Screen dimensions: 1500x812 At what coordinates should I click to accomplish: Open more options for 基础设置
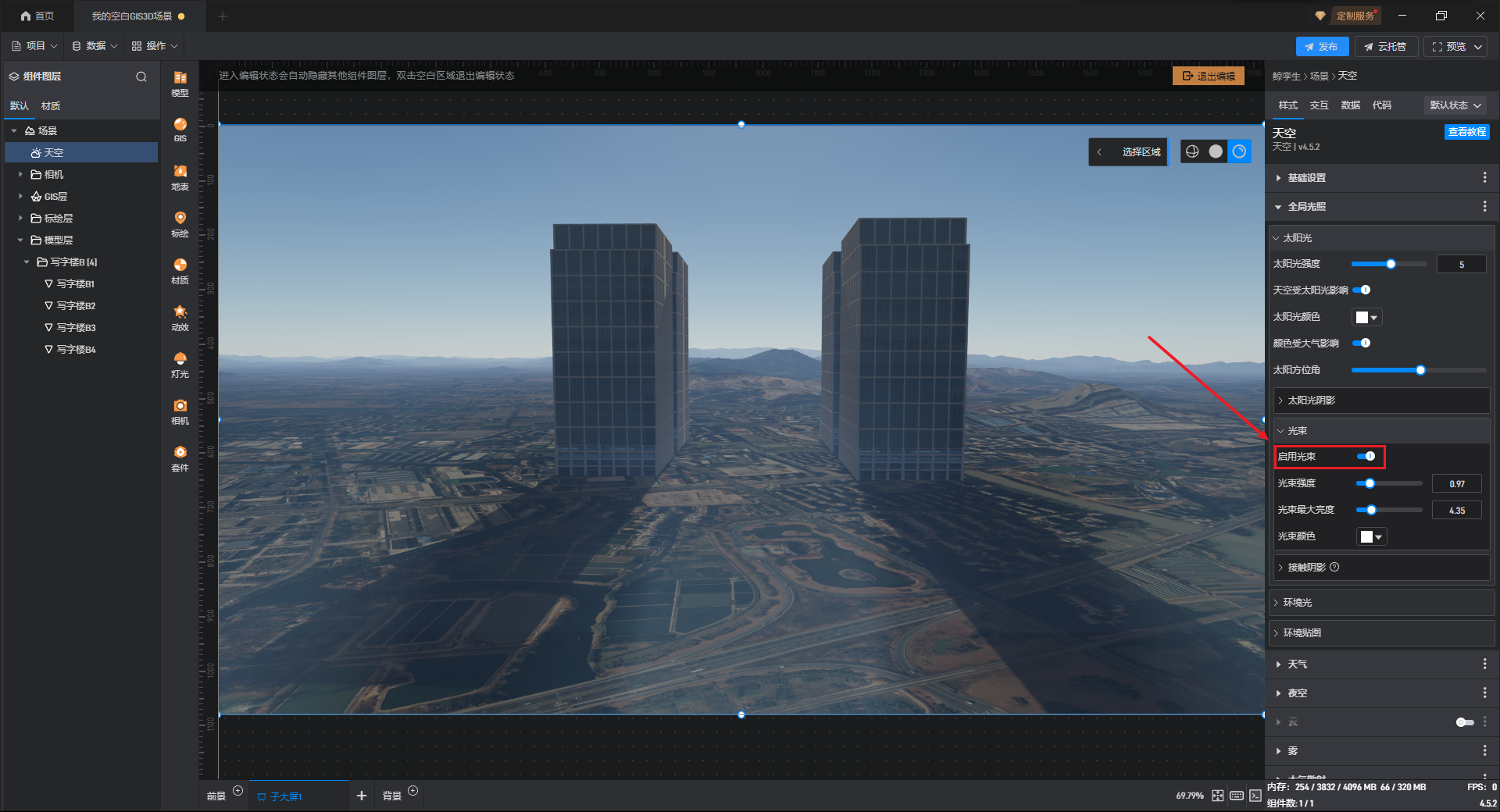point(1484,178)
